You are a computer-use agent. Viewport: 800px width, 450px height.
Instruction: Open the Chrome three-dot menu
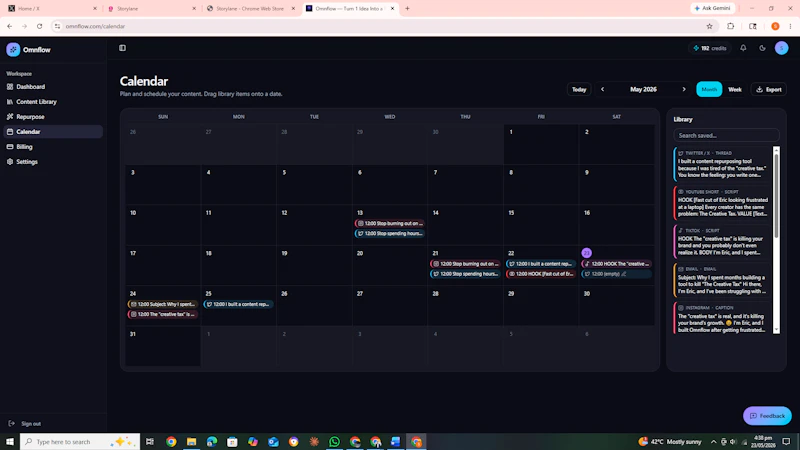(x=790, y=26)
